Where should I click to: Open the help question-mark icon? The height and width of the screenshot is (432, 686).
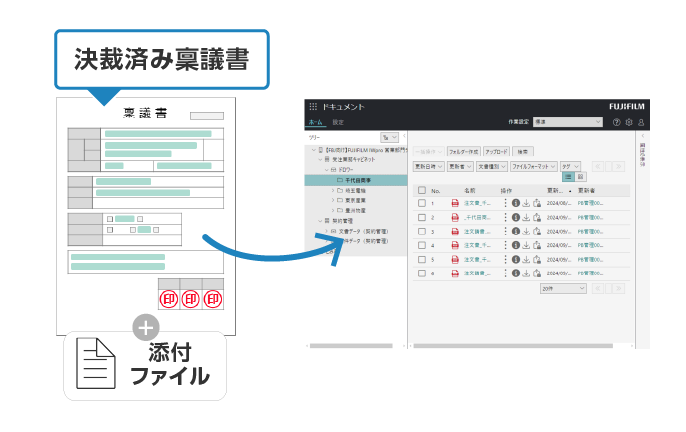click(x=616, y=123)
